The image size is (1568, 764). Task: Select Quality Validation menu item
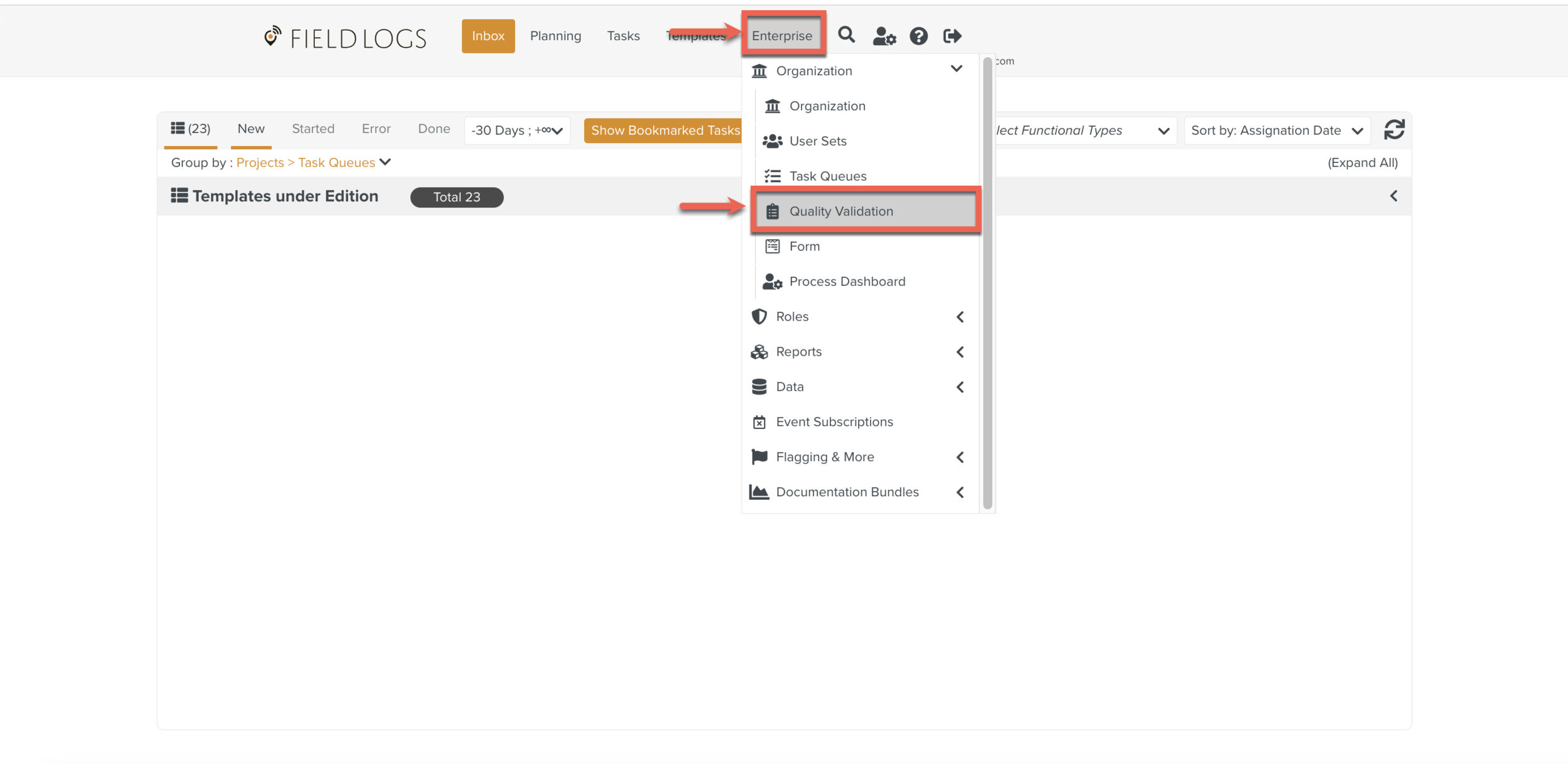point(840,211)
